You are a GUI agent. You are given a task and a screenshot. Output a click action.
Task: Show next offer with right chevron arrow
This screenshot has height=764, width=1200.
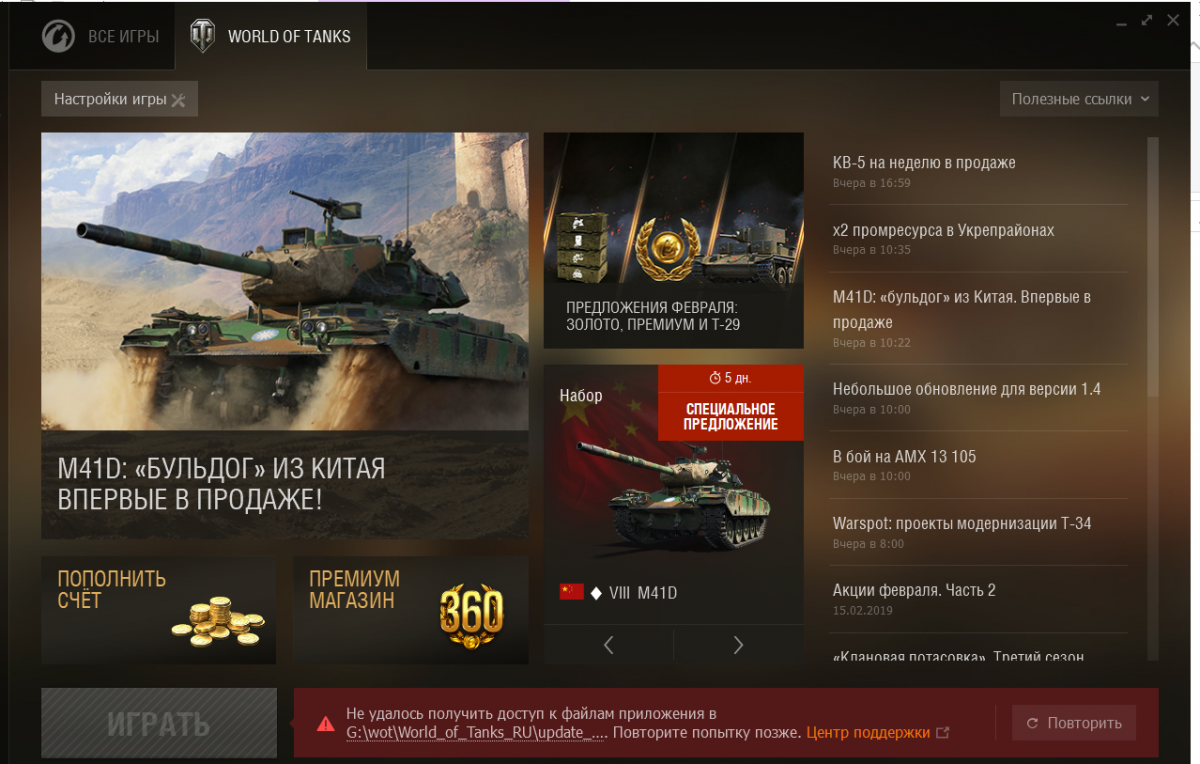pyautogui.click(x=739, y=645)
